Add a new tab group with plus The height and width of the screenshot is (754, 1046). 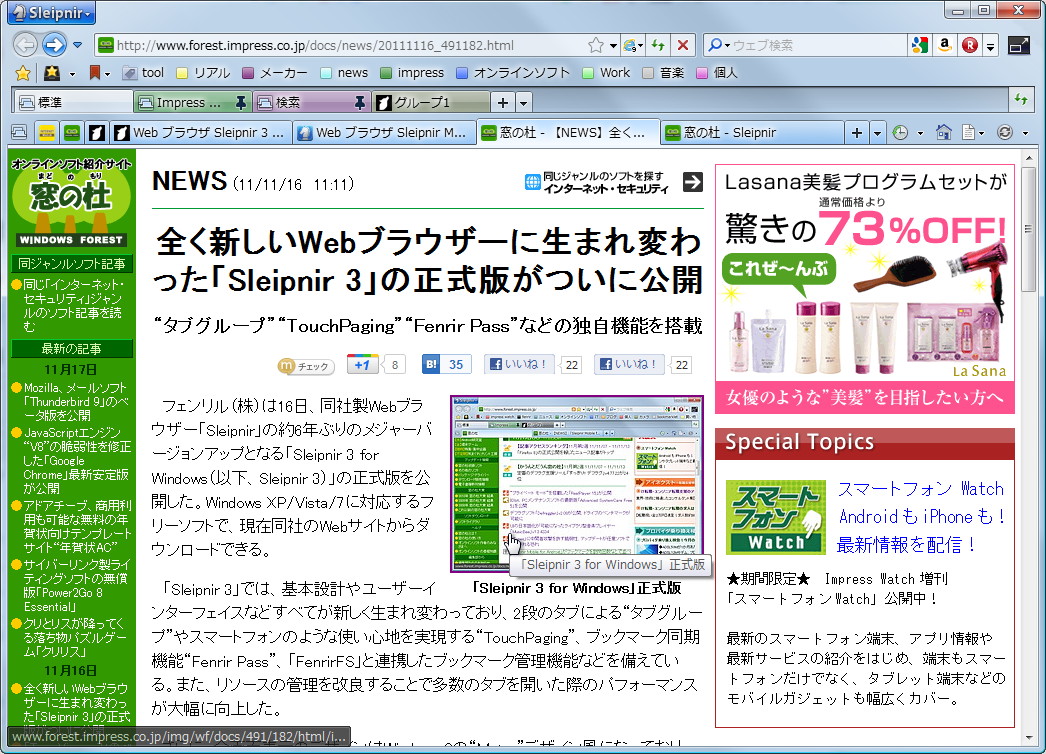click(x=502, y=102)
